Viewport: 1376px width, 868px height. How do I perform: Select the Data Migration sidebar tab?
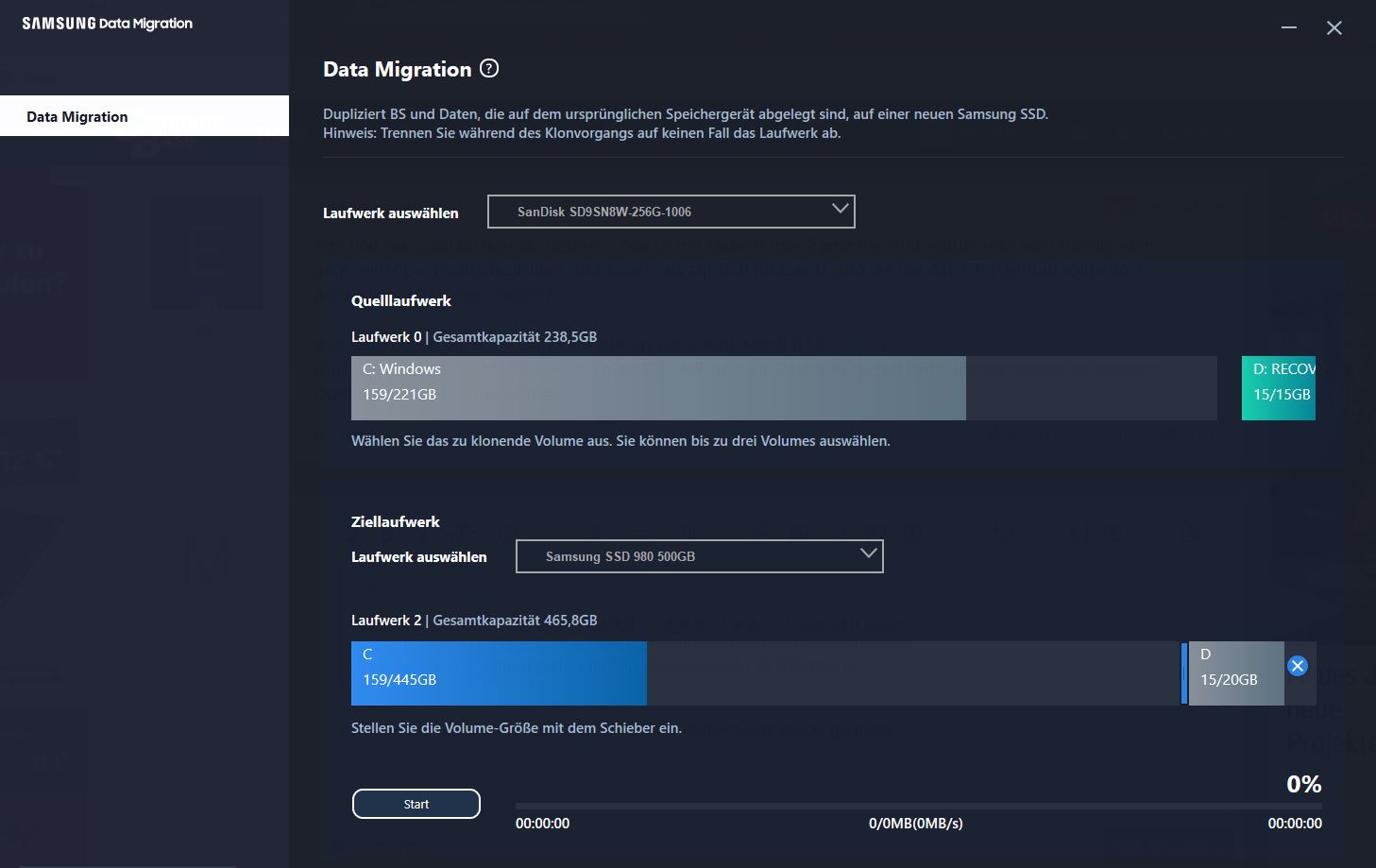[144, 116]
